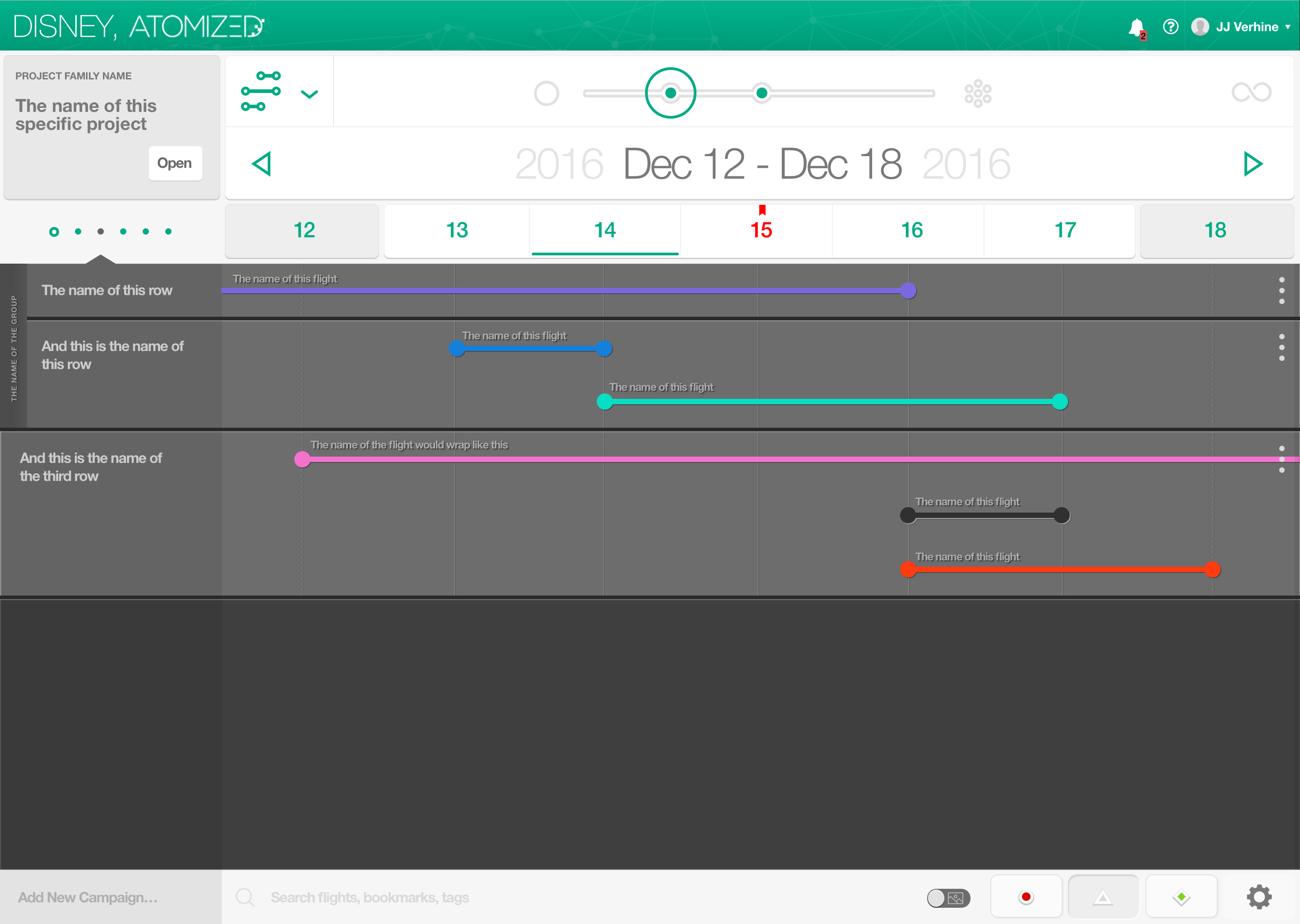Go to previous week with left arrow

[262, 164]
